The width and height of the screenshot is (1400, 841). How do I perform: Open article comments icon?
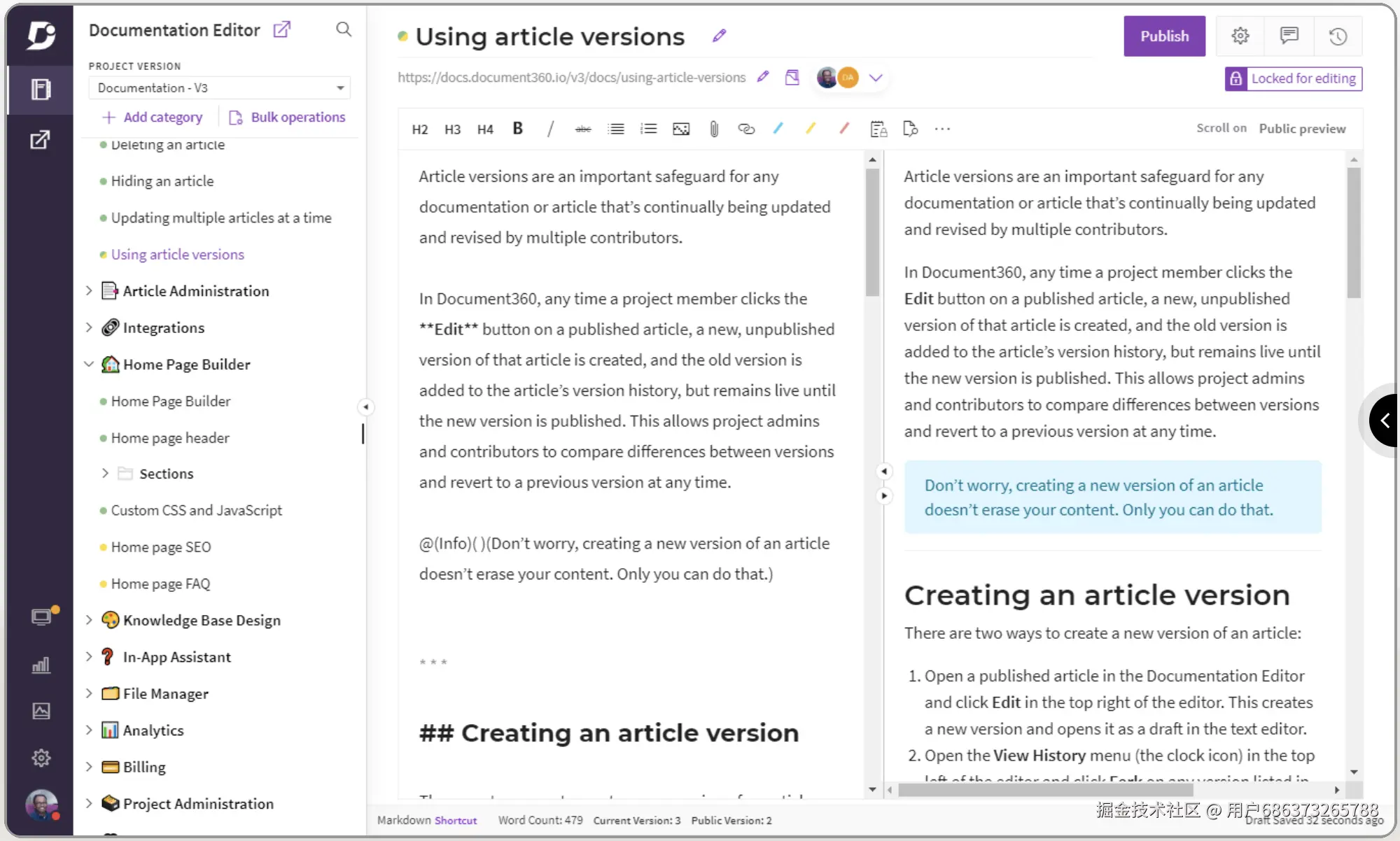[x=1289, y=36]
